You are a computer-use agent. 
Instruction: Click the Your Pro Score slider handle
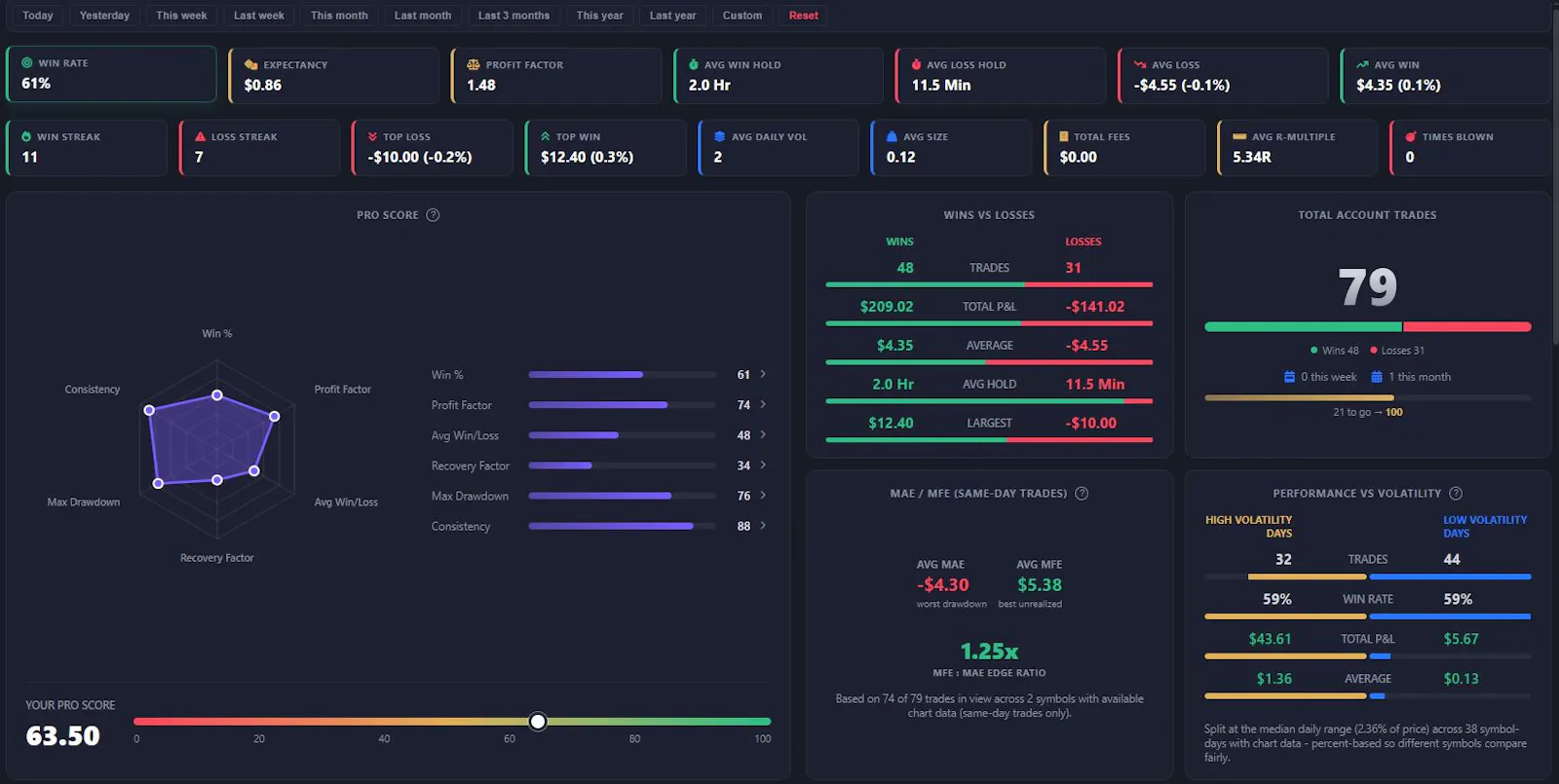(538, 722)
